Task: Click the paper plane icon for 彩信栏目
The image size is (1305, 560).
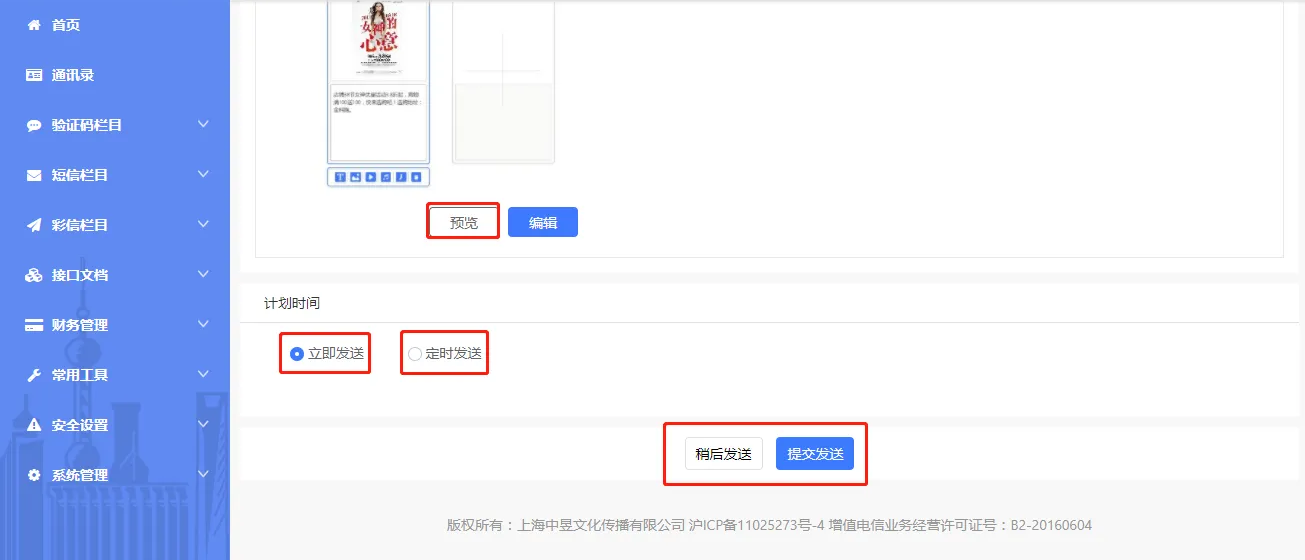Action: (34, 225)
